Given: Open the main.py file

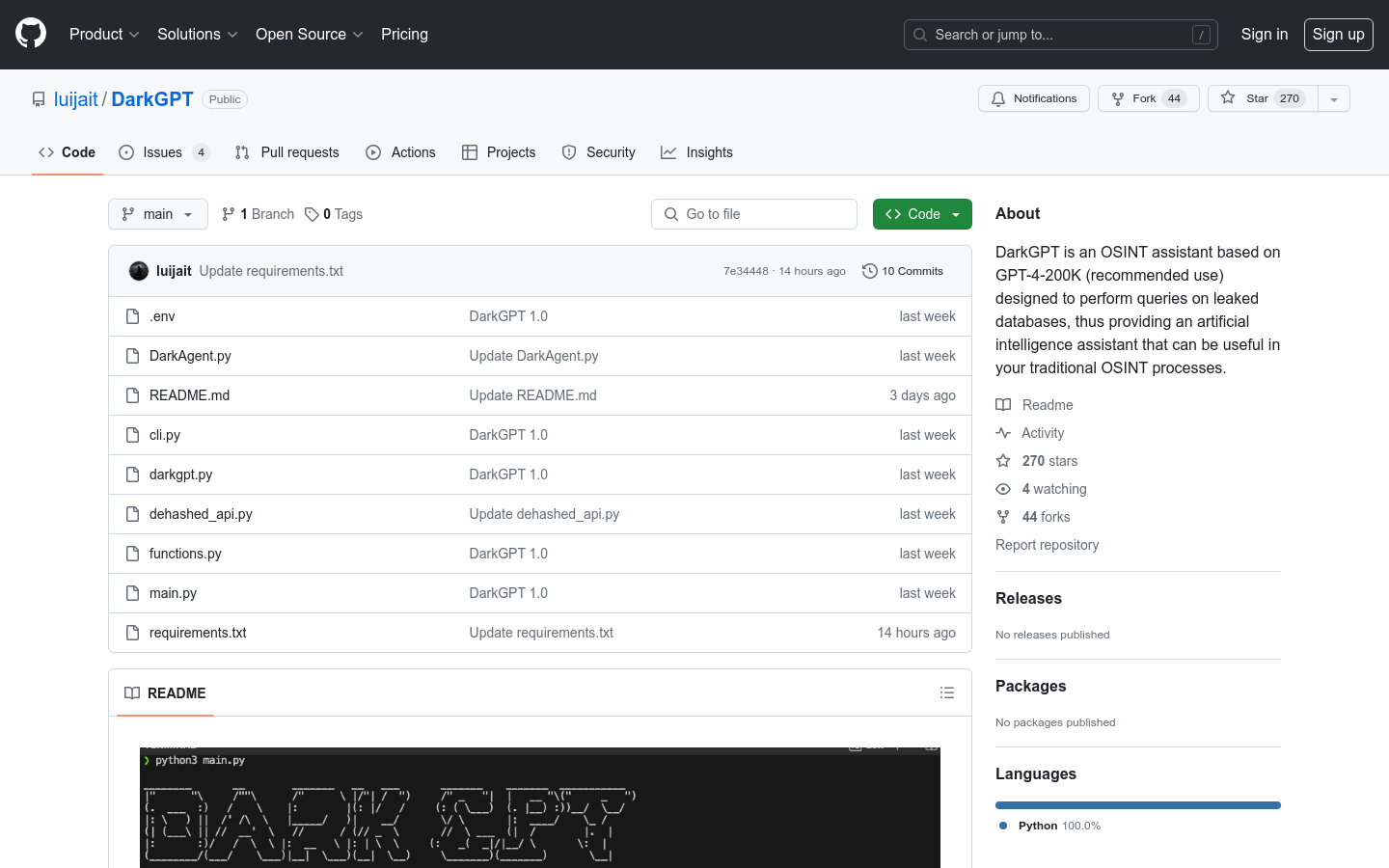Looking at the screenshot, I should (173, 593).
